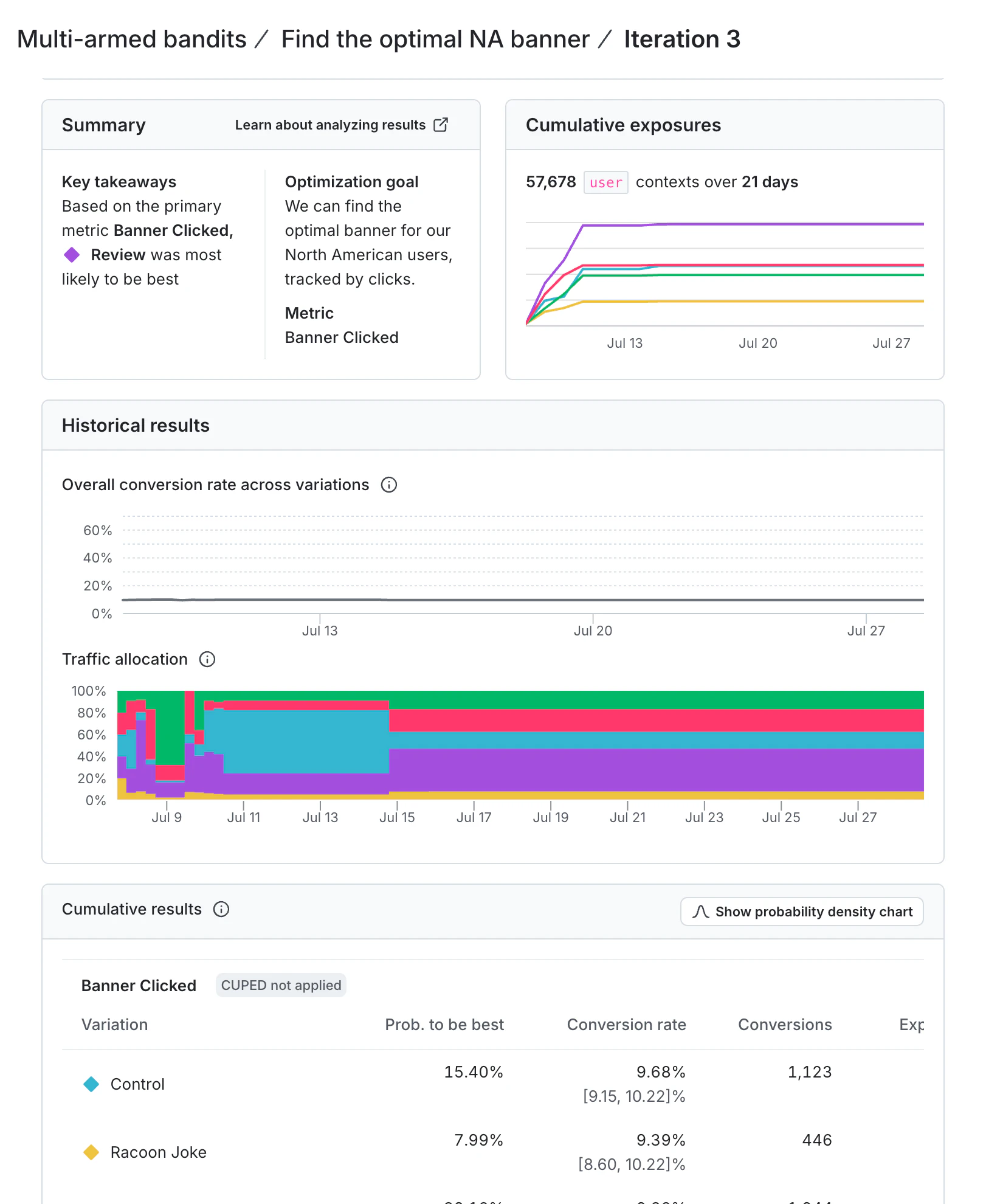Select the Racoon Joke variation name
The width and height of the screenshot is (986, 1204).
click(159, 1152)
